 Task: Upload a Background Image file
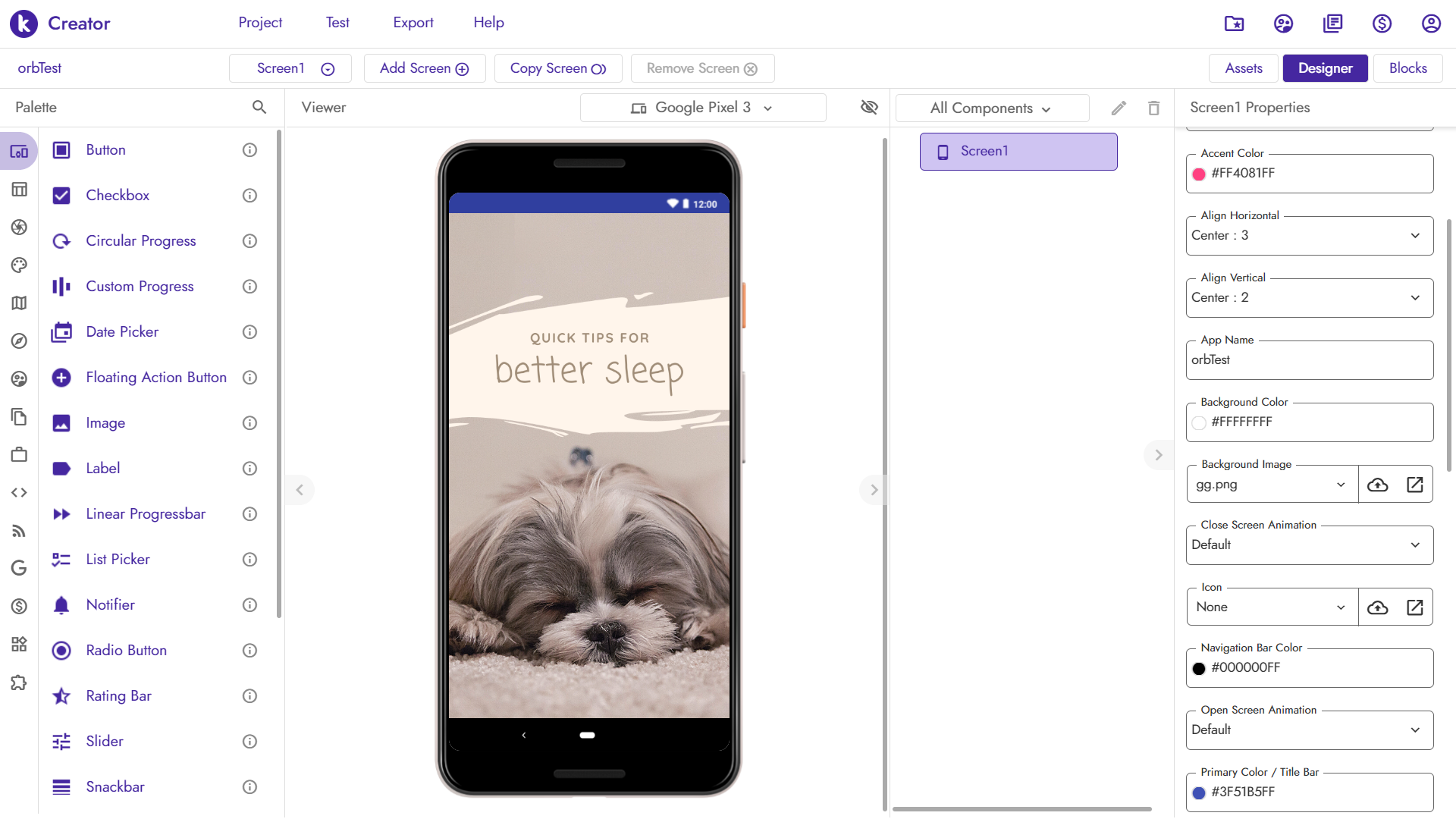(x=1377, y=485)
